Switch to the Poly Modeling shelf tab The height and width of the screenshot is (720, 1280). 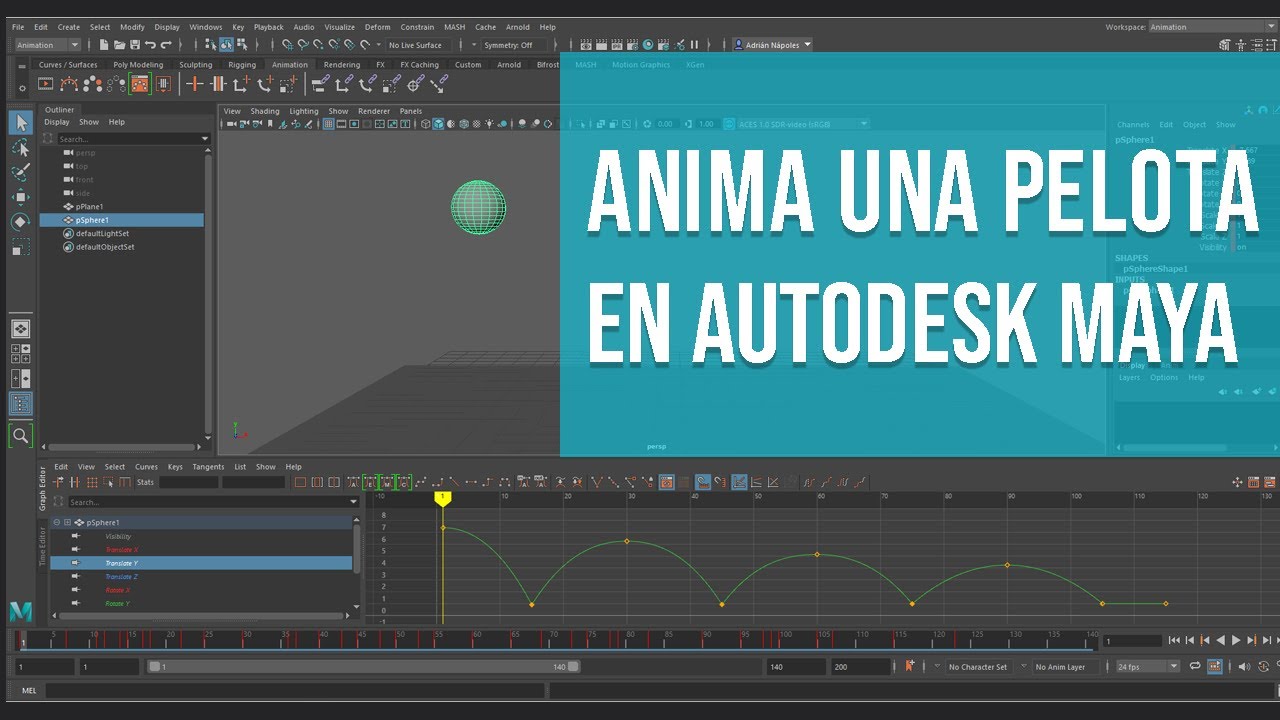(x=138, y=65)
